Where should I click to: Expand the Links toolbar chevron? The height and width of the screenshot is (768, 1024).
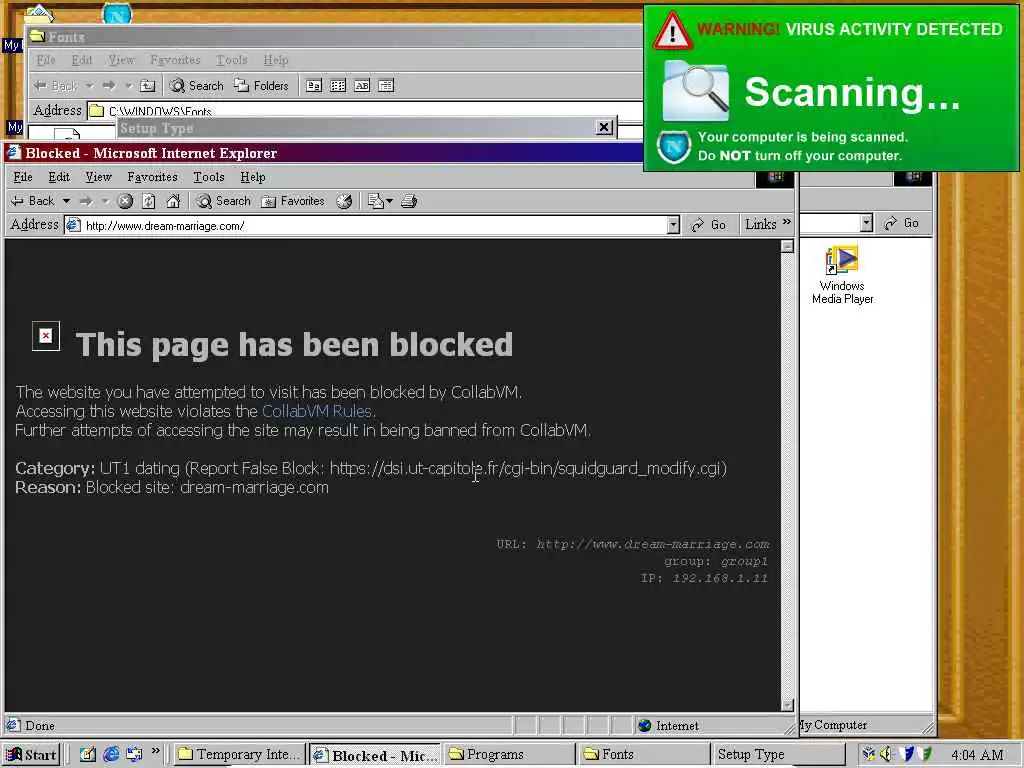pos(787,223)
